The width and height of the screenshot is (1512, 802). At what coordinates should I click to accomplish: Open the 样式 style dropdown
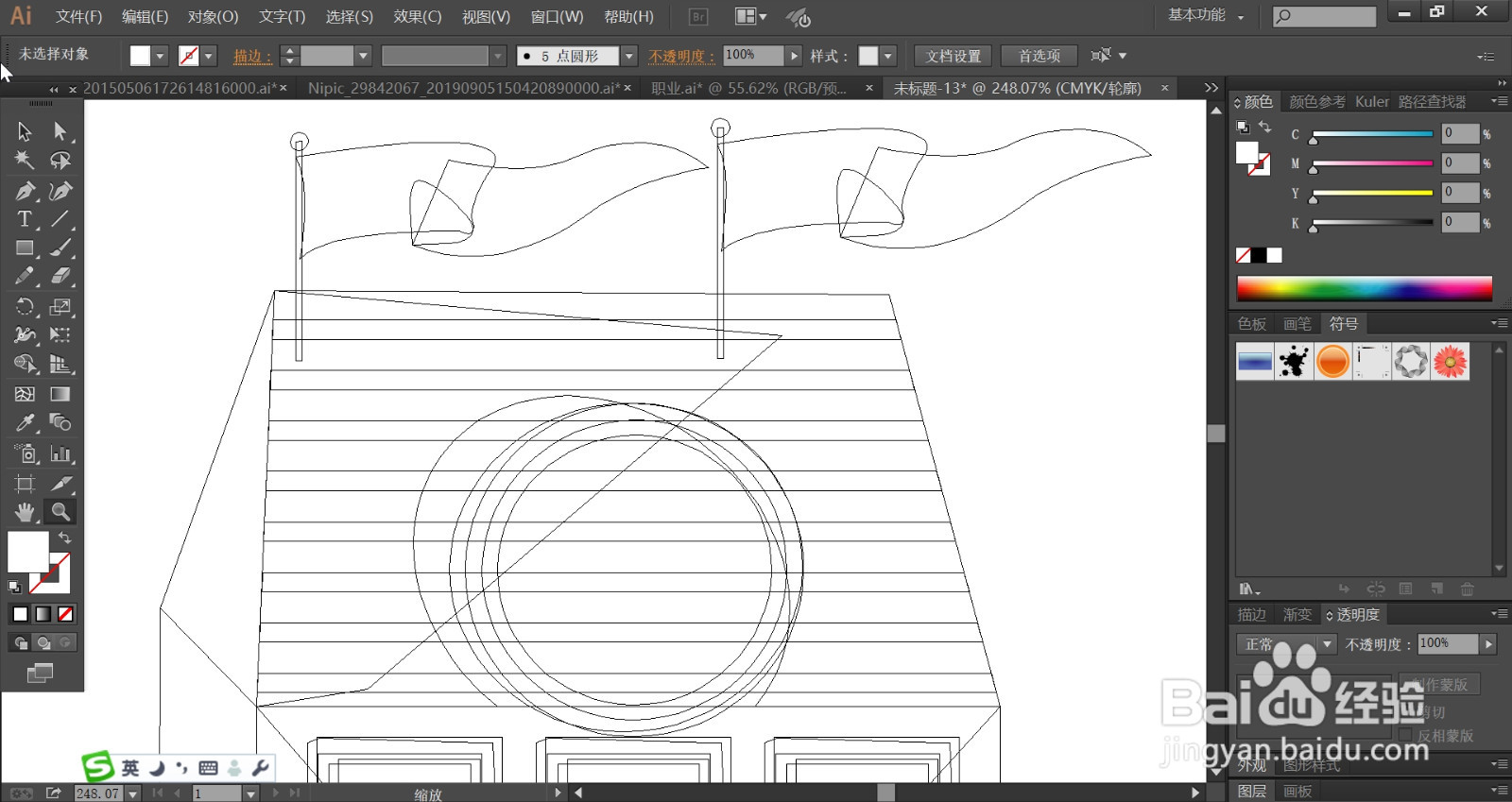click(888, 56)
